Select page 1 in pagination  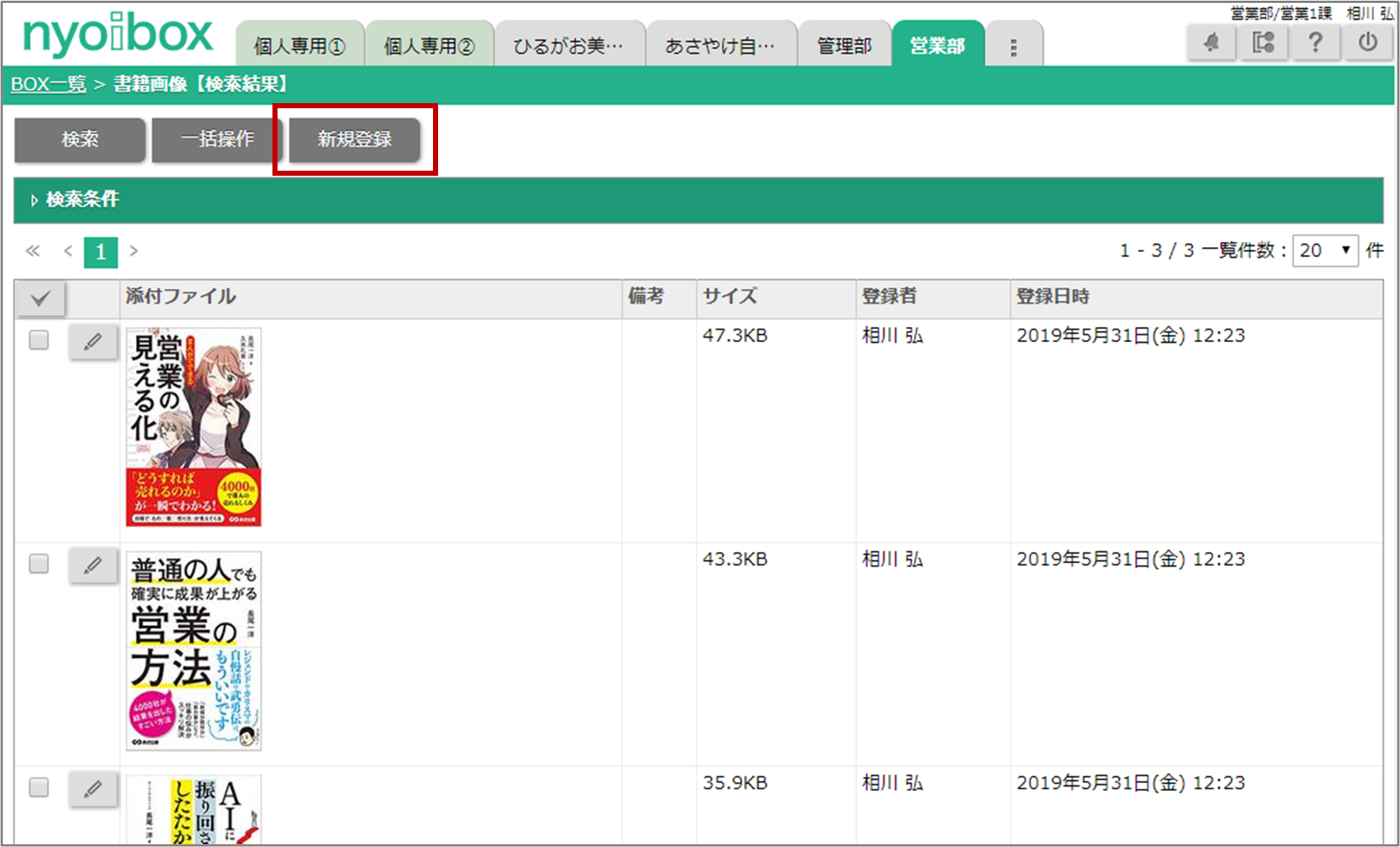tap(101, 252)
